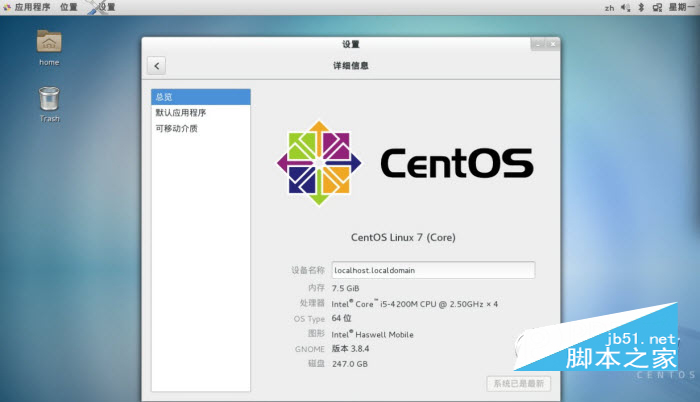This screenshot has width=700, height=402.
Task: Click the 详细信息 panel title
Action: point(351,66)
